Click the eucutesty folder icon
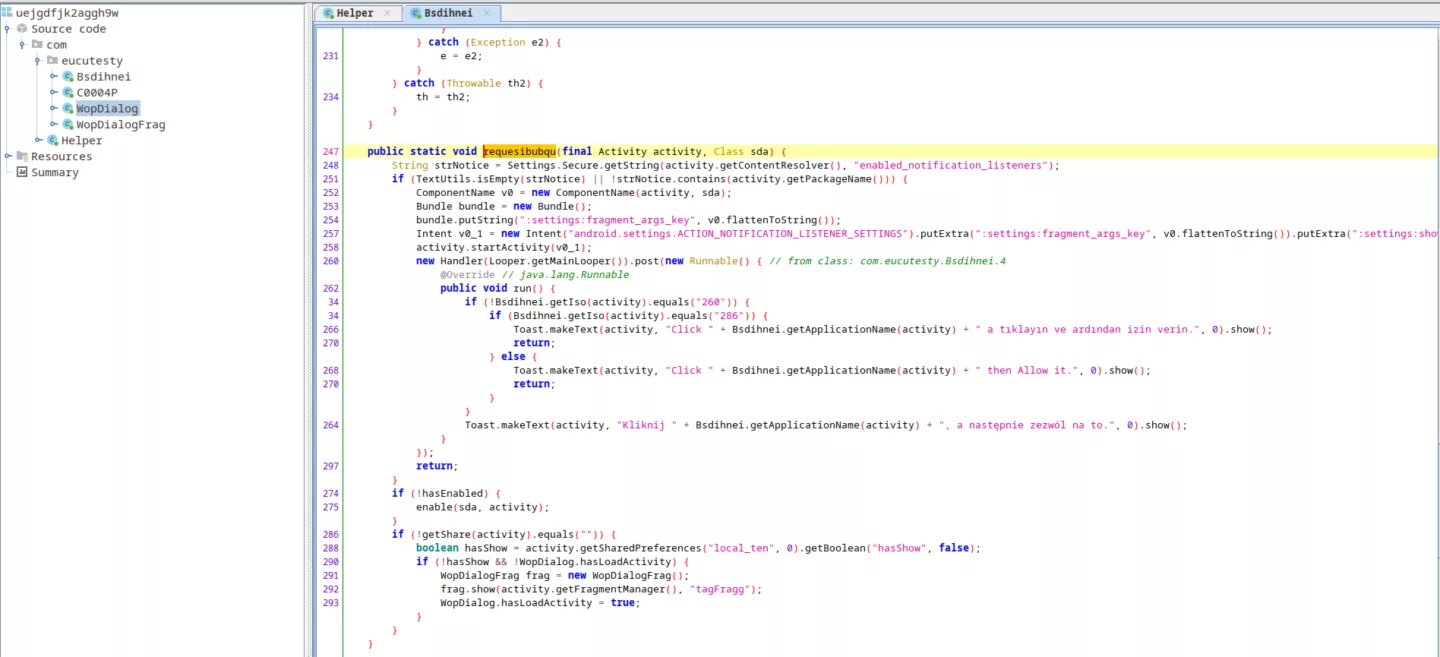The width and height of the screenshot is (1440, 657). tap(52, 61)
